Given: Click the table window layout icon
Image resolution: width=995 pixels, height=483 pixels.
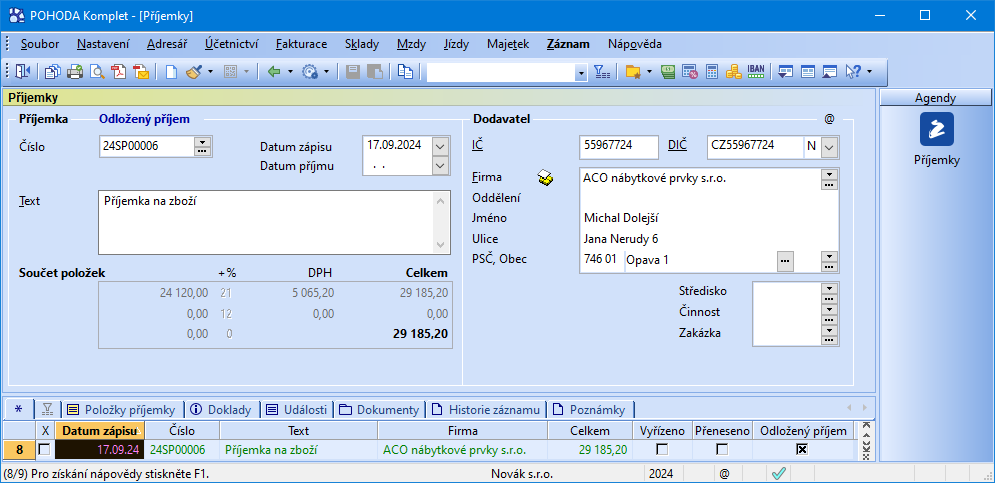Looking at the screenshot, I should (x=808, y=72).
